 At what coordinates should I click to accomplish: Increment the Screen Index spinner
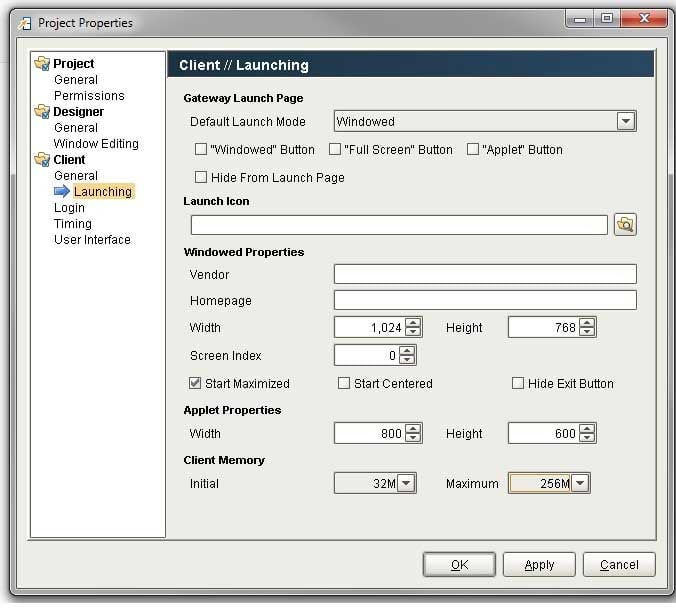pyautogui.click(x=407, y=350)
